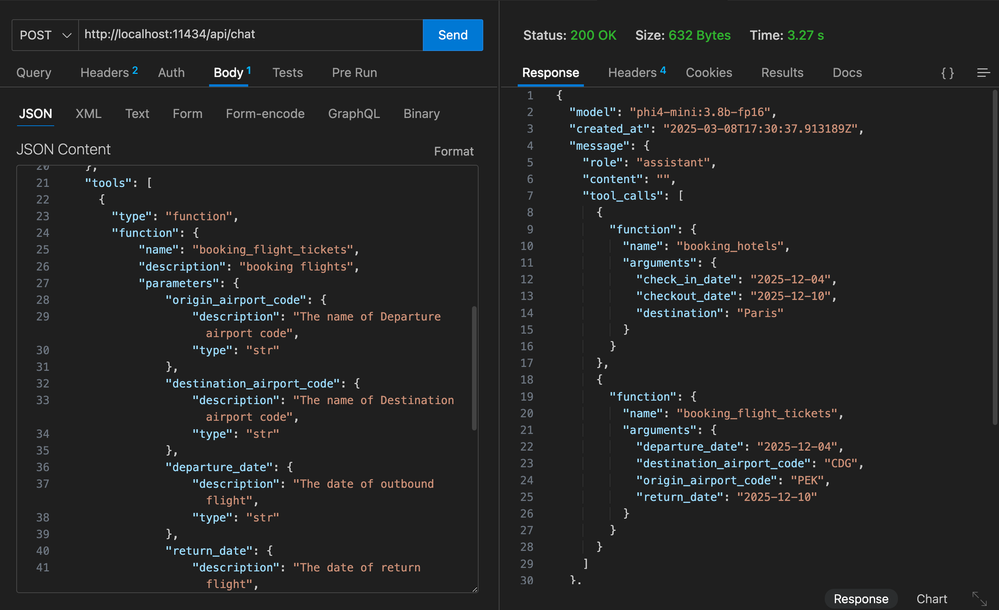Viewport: 999px width, 610px height.
Task: Click the curly braces response format icon
Action: (x=947, y=73)
